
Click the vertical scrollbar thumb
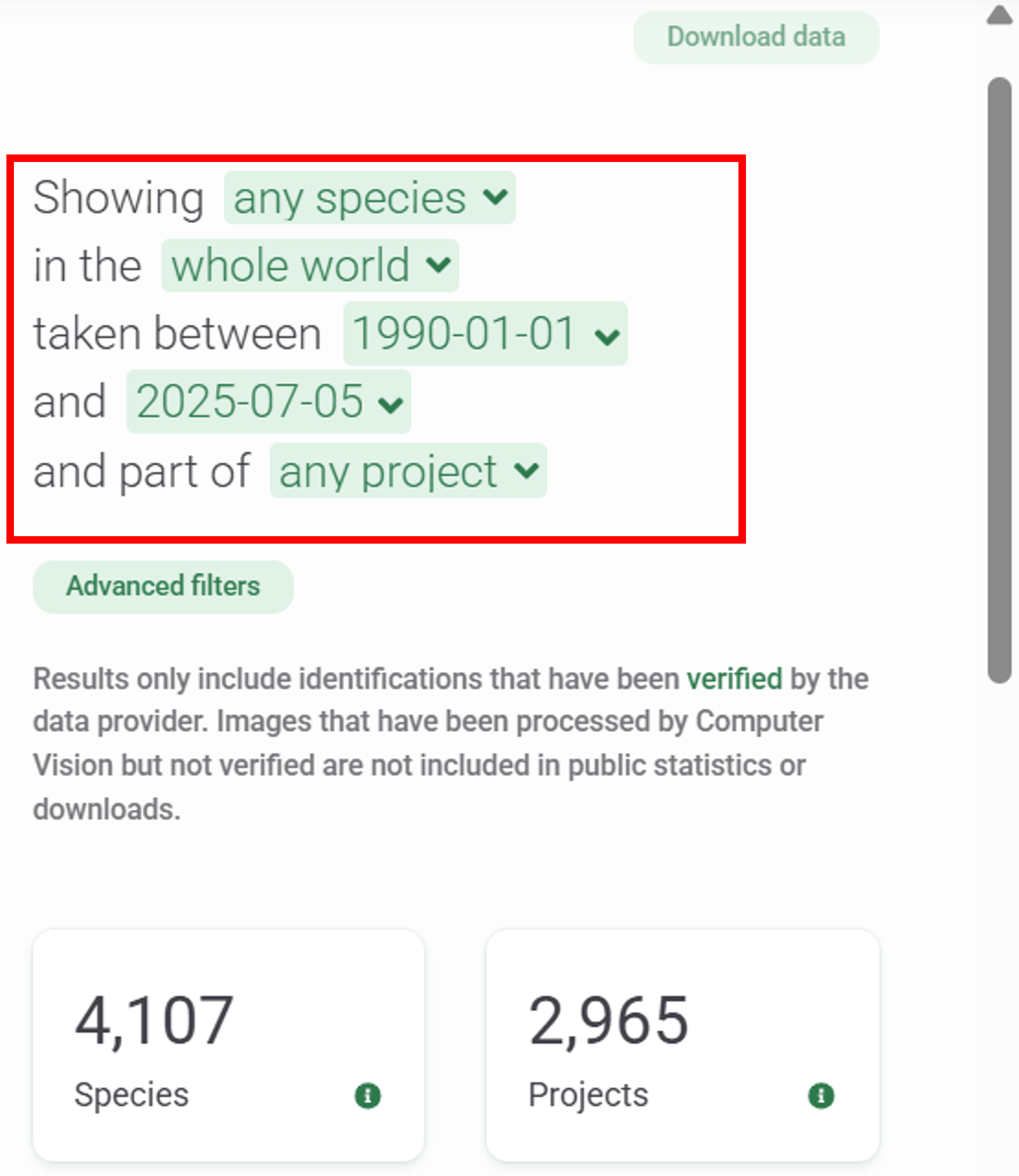[999, 380]
